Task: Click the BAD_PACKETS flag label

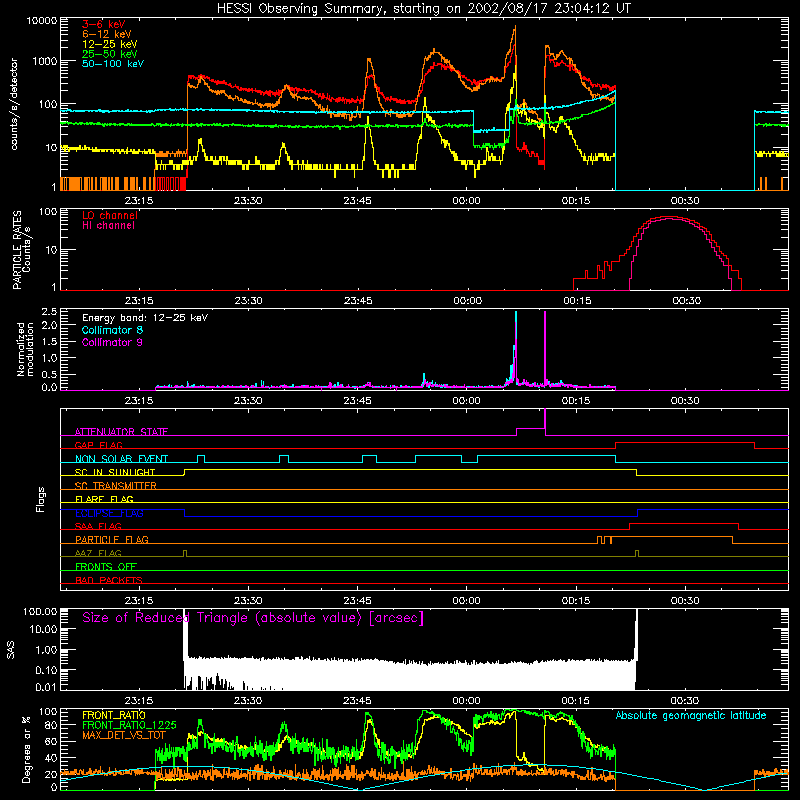Action: click(109, 580)
